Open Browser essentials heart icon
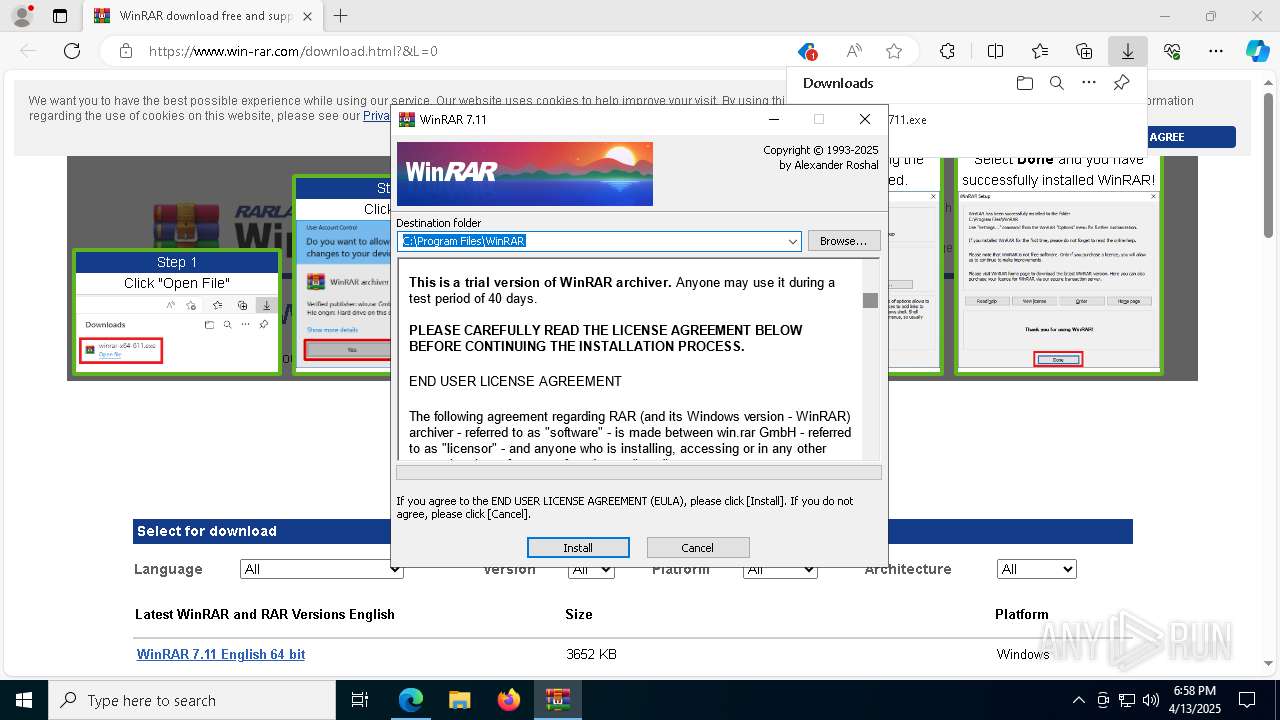Image resolution: width=1280 pixels, height=720 pixels. 1172,51
